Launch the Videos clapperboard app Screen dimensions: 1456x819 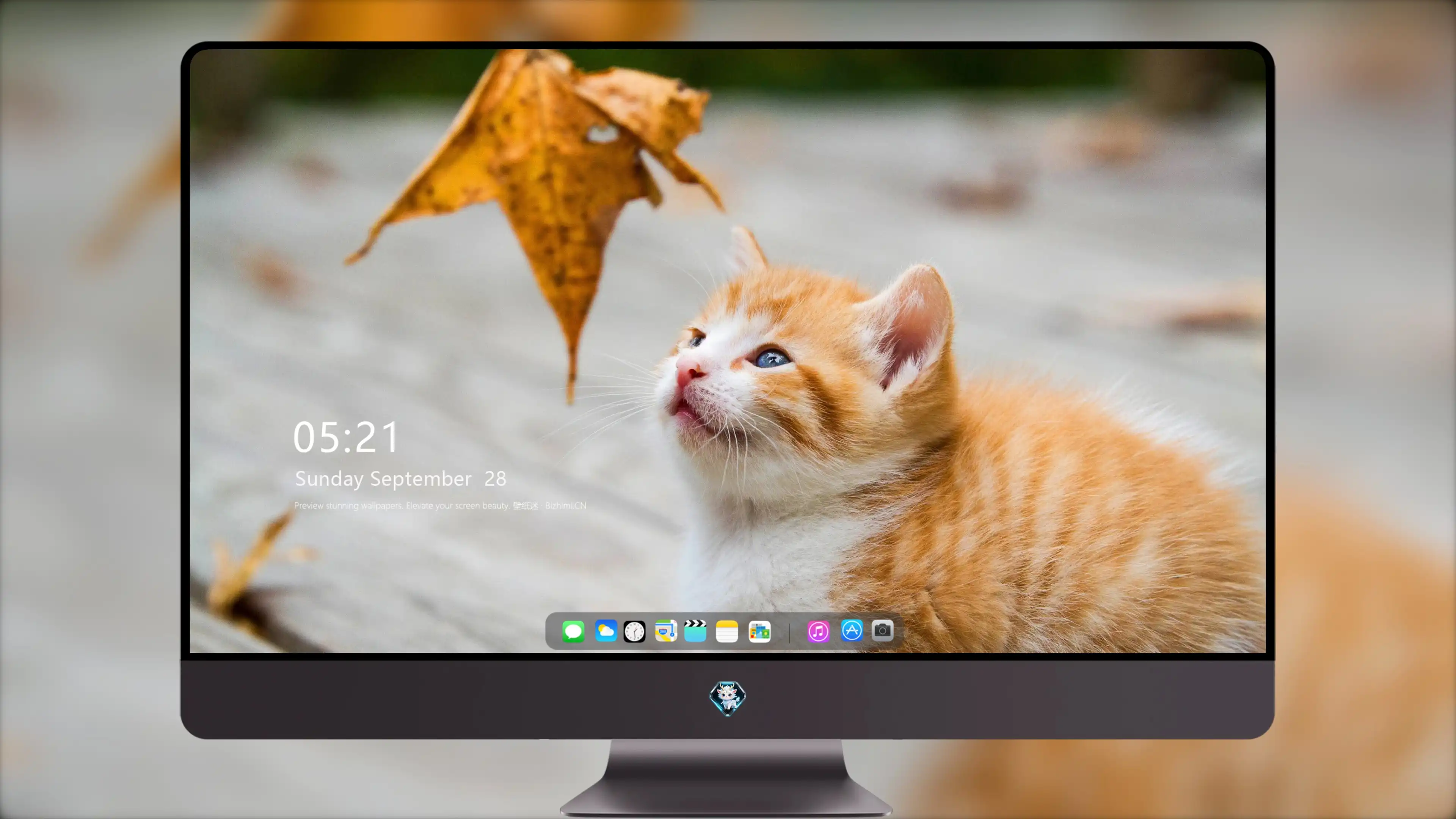tap(695, 631)
